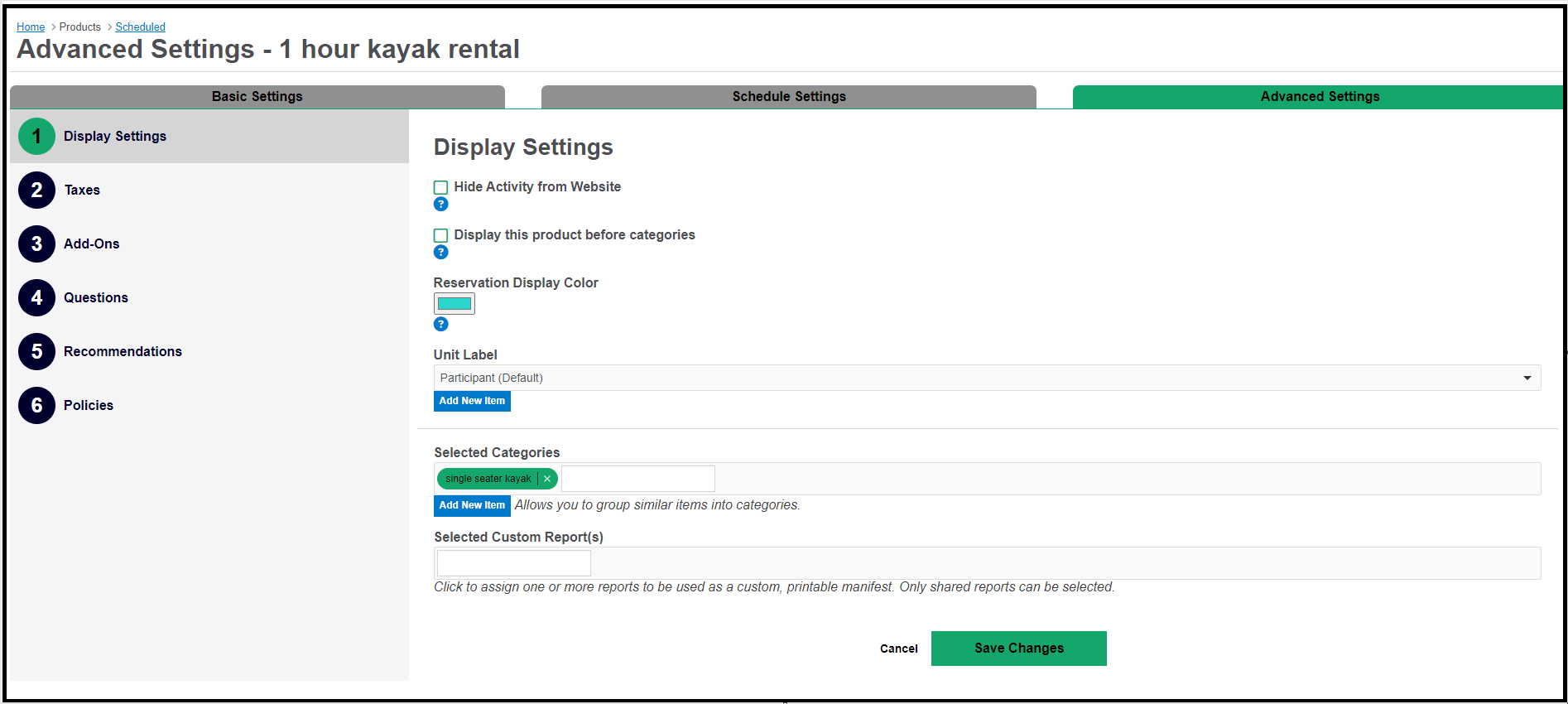This screenshot has height=704, width=1568.
Task: Enable Hide Activity from Website checkbox
Action: coord(441,188)
